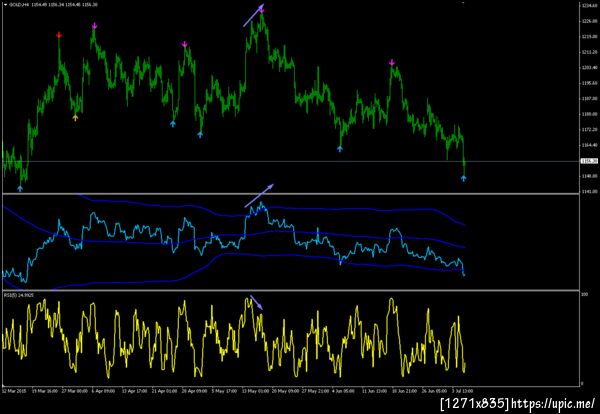The height and width of the screenshot is (414, 600).
Task: Click the 1164.40 price scale value
Action: click(x=590, y=145)
